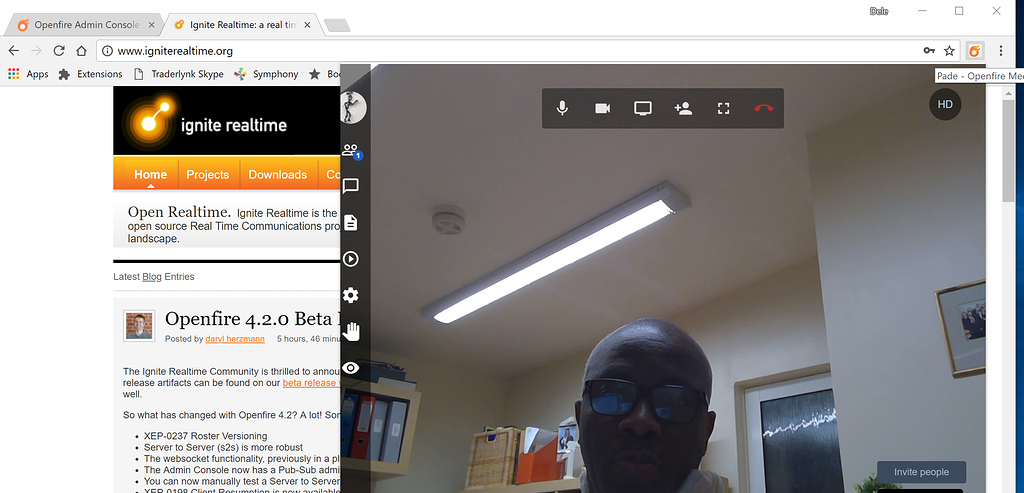Hang up the call with red phone
The width and height of the screenshot is (1024, 493).
tap(763, 108)
